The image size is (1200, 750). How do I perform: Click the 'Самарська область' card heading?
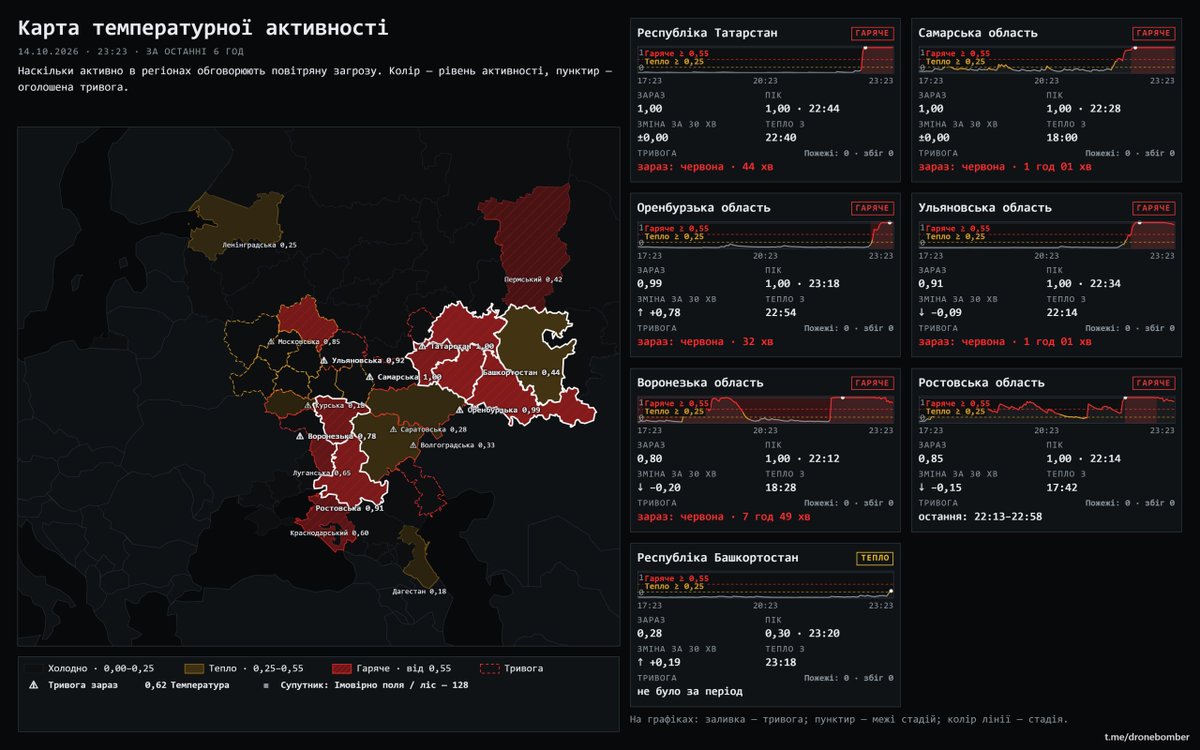[x=978, y=33]
